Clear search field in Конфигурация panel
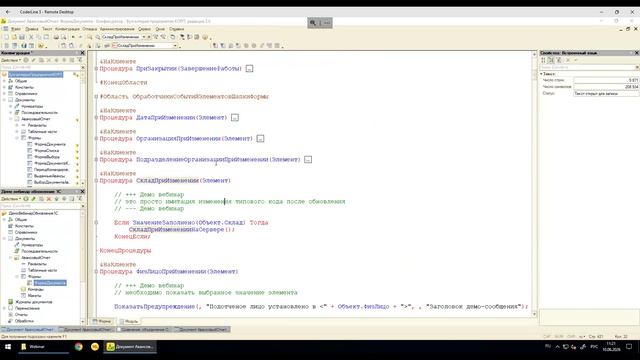 (83, 67)
